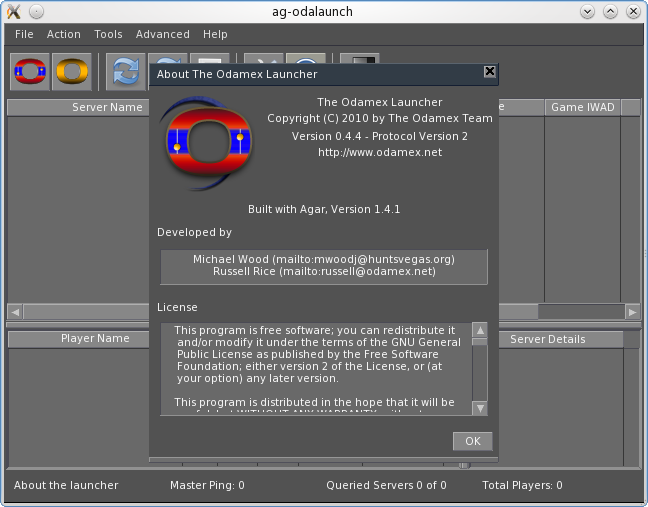This screenshot has width=648, height=507.
Task: Click the refresh servers toolbar icon
Action: pos(126,72)
